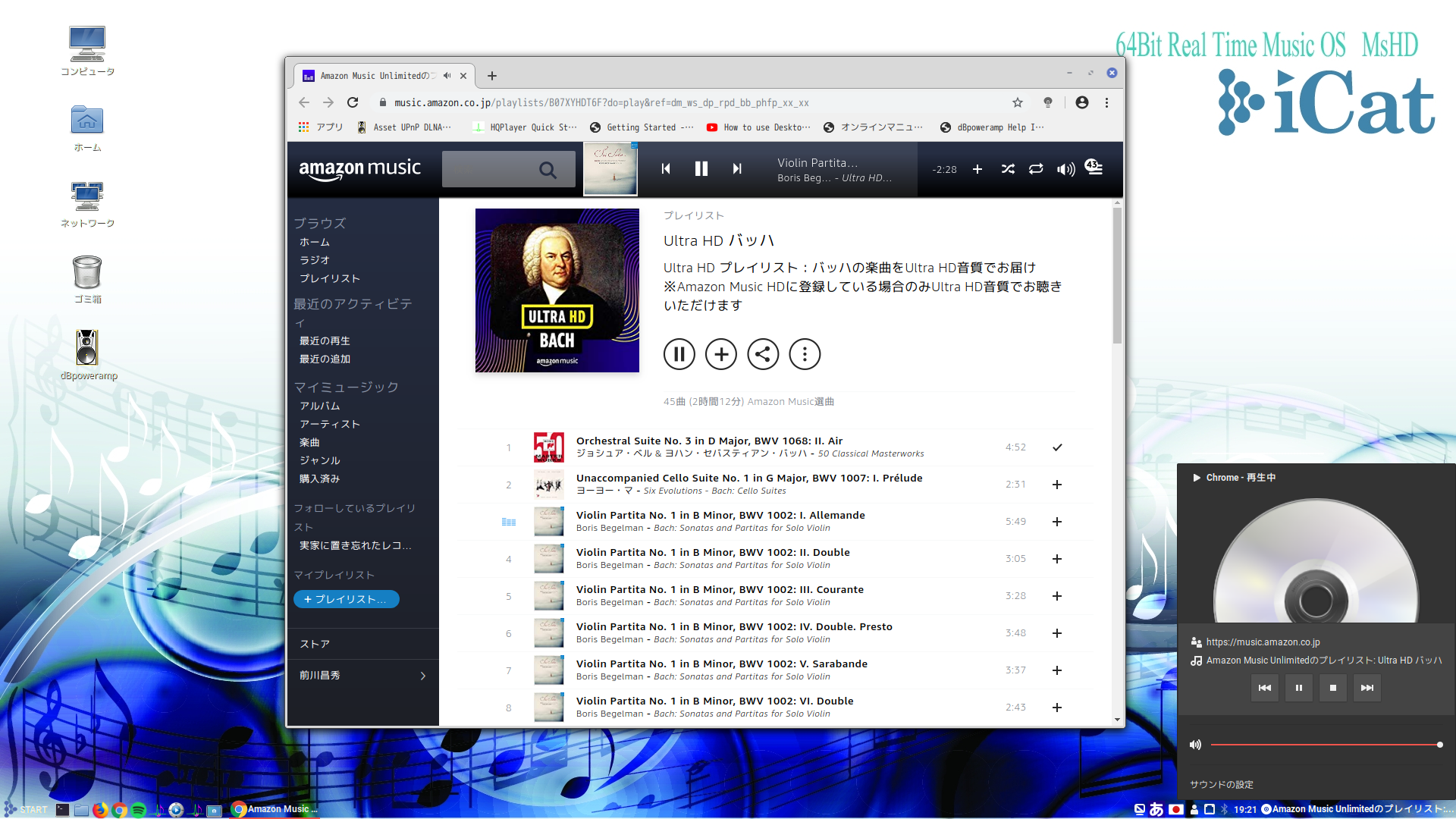Screen dimensions: 1456x819
Task: Toggle repeat mode in the player bar
Action: (x=1036, y=169)
